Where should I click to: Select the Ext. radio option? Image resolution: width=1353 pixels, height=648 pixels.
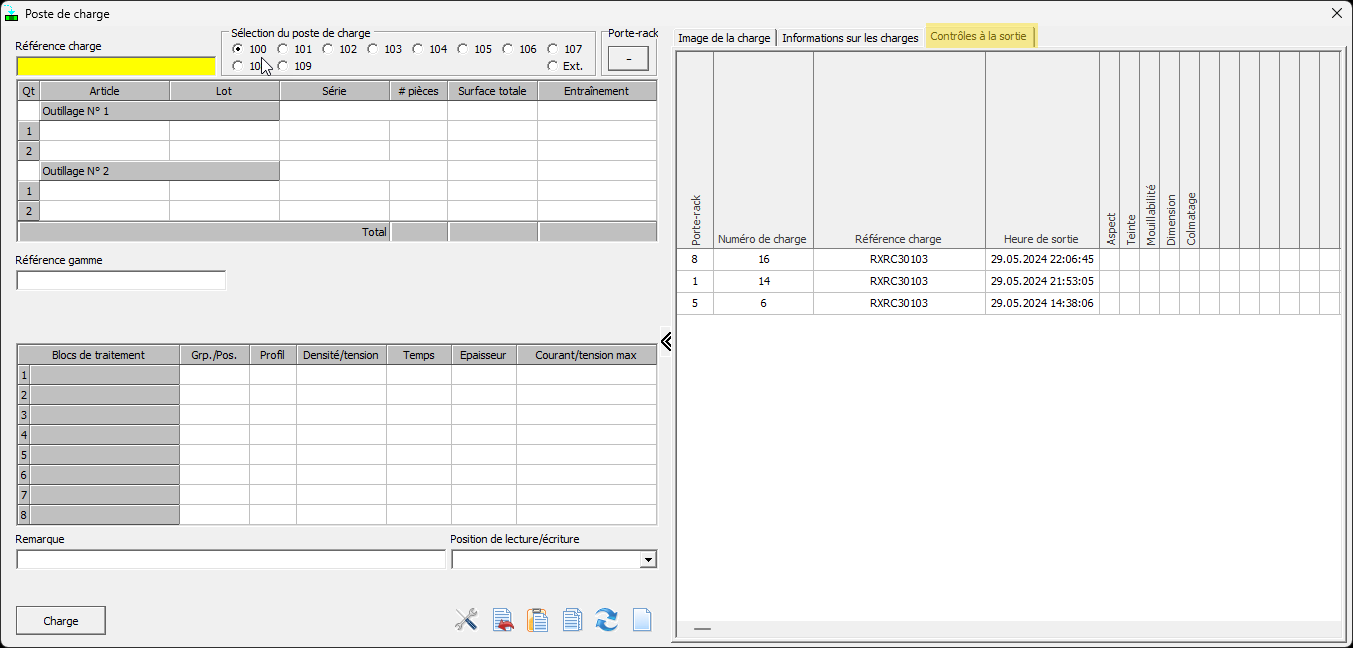[x=553, y=66]
